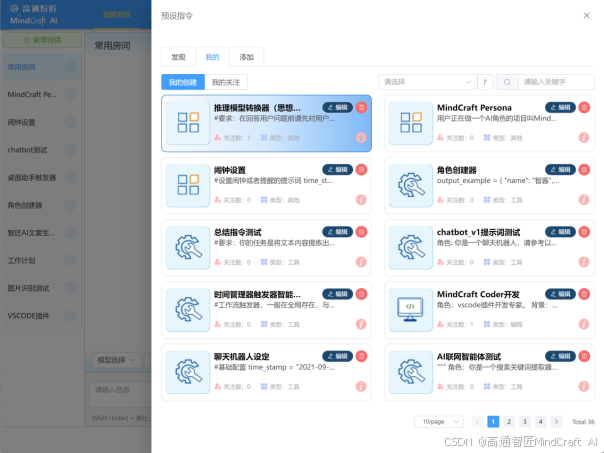Delete the 闹钟设置 preset card
Viewport: 604px width, 453px height.
pyautogui.click(x=361, y=169)
